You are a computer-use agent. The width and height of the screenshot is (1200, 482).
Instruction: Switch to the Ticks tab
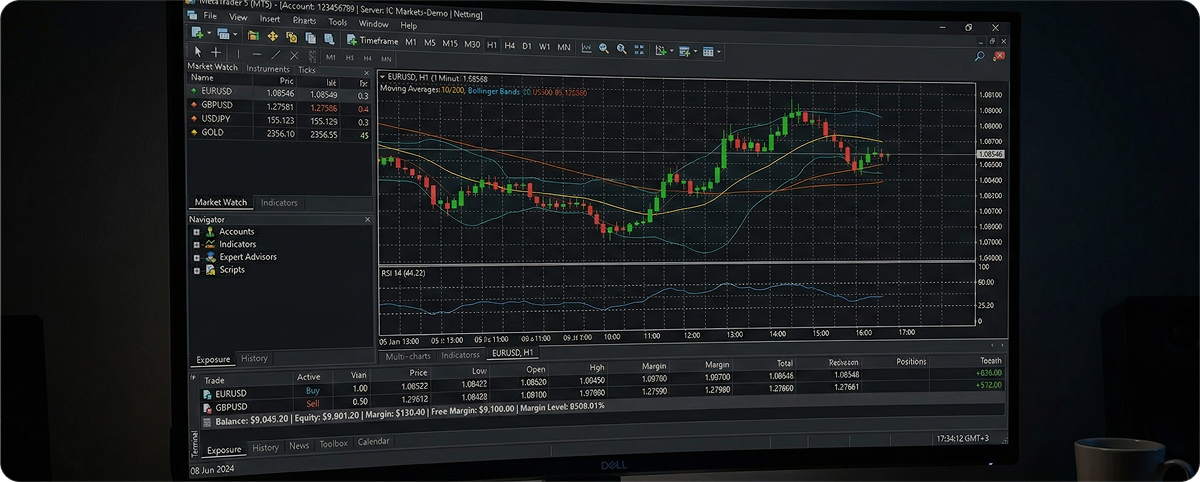click(x=306, y=70)
